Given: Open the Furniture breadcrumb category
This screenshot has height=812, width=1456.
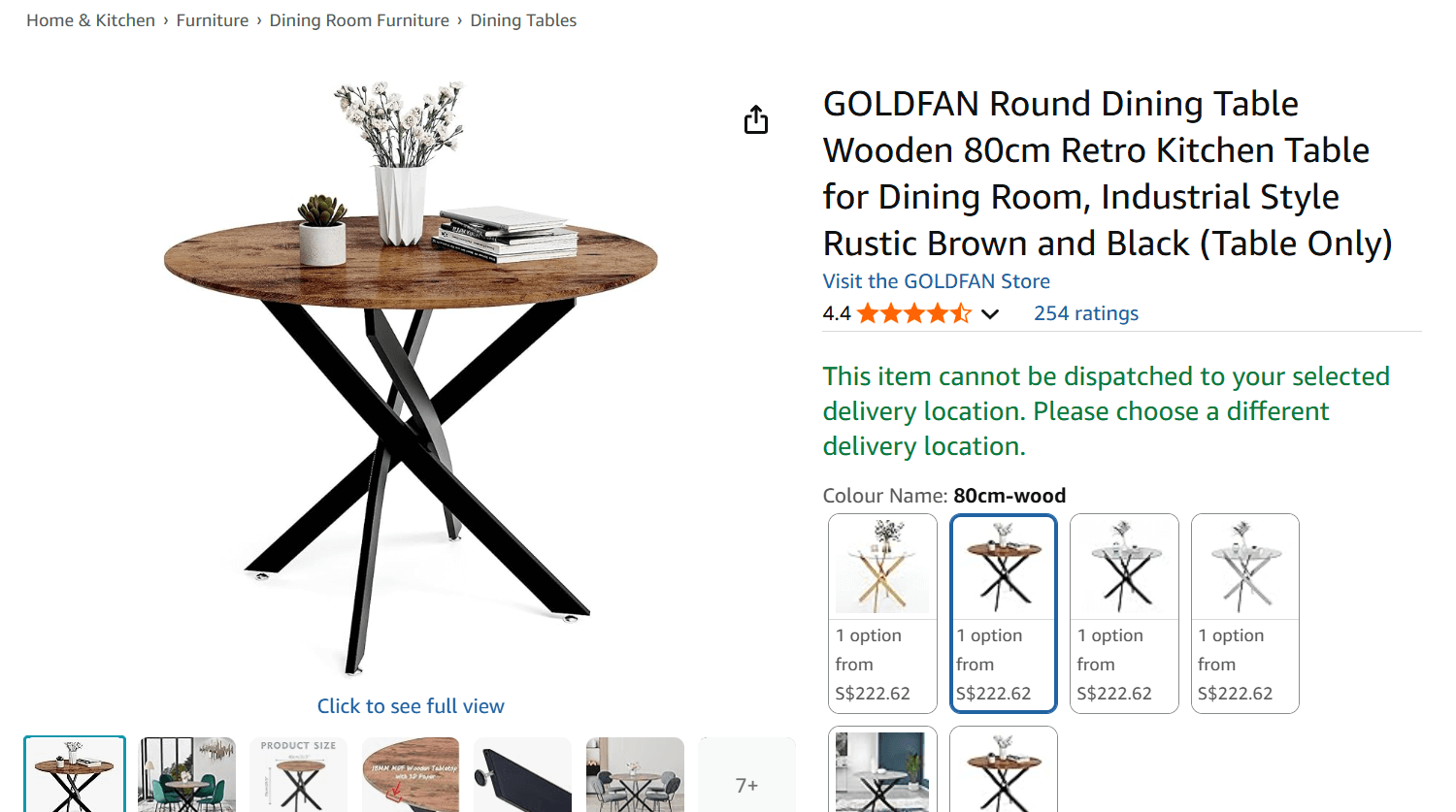Looking at the screenshot, I should click(213, 20).
